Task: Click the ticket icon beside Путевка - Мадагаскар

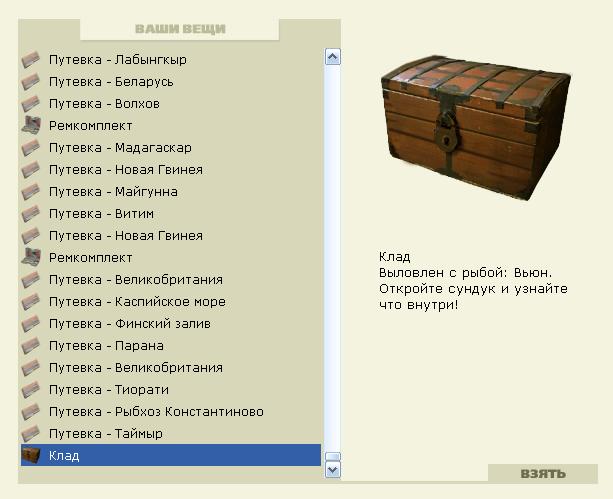Action: click(x=30, y=147)
